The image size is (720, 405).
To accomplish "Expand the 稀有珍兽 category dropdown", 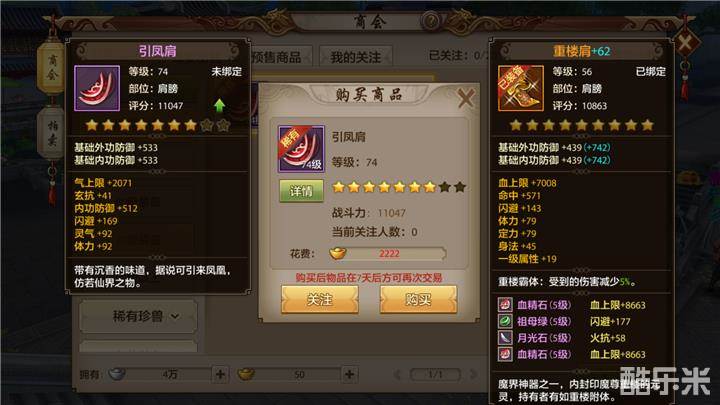I will [138, 316].
